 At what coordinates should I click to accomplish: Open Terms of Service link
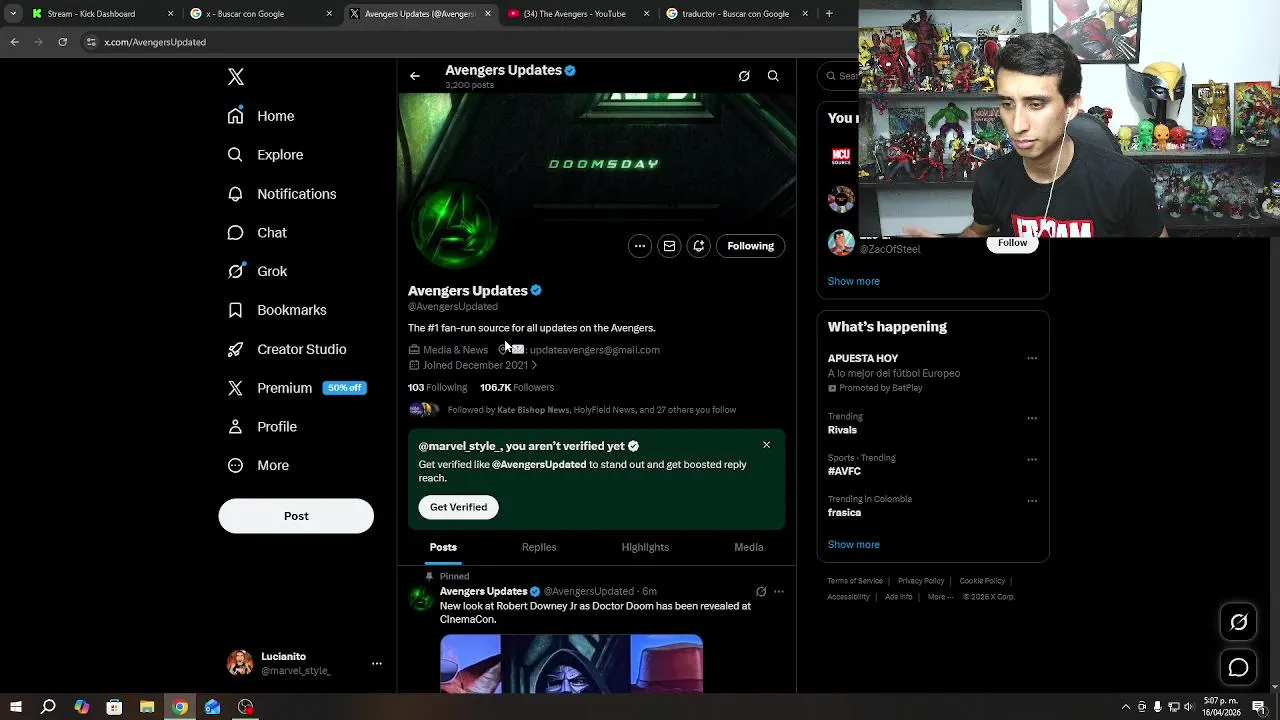tap(855, 581)
